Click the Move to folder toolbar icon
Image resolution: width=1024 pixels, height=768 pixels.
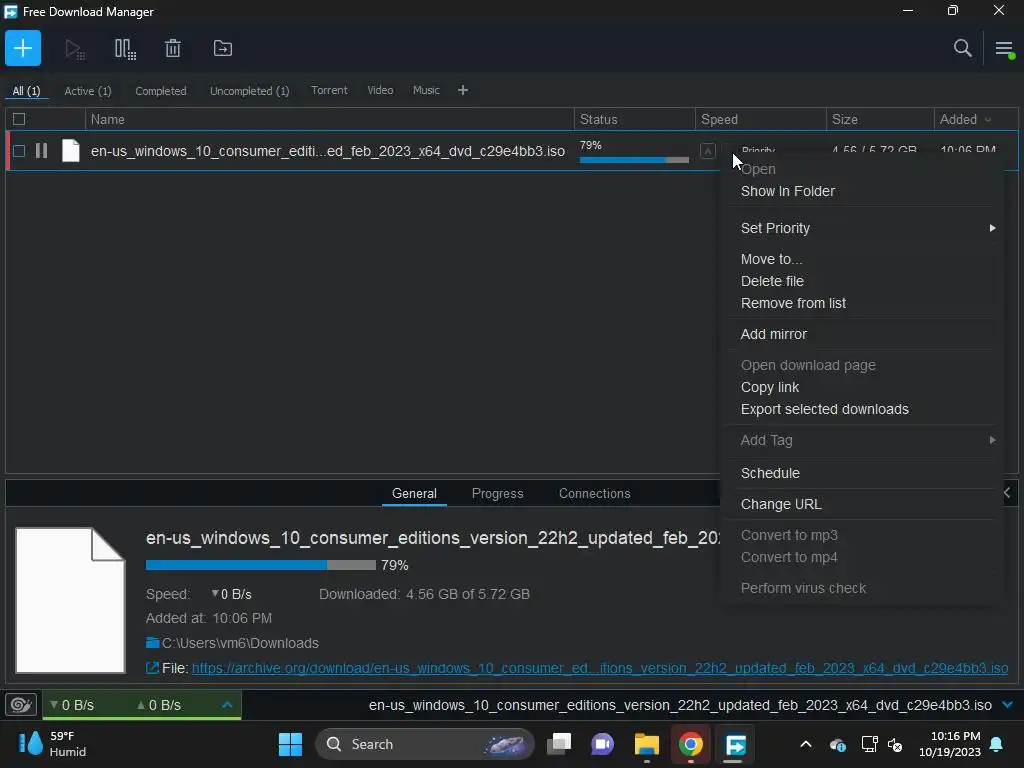(223, 48)
